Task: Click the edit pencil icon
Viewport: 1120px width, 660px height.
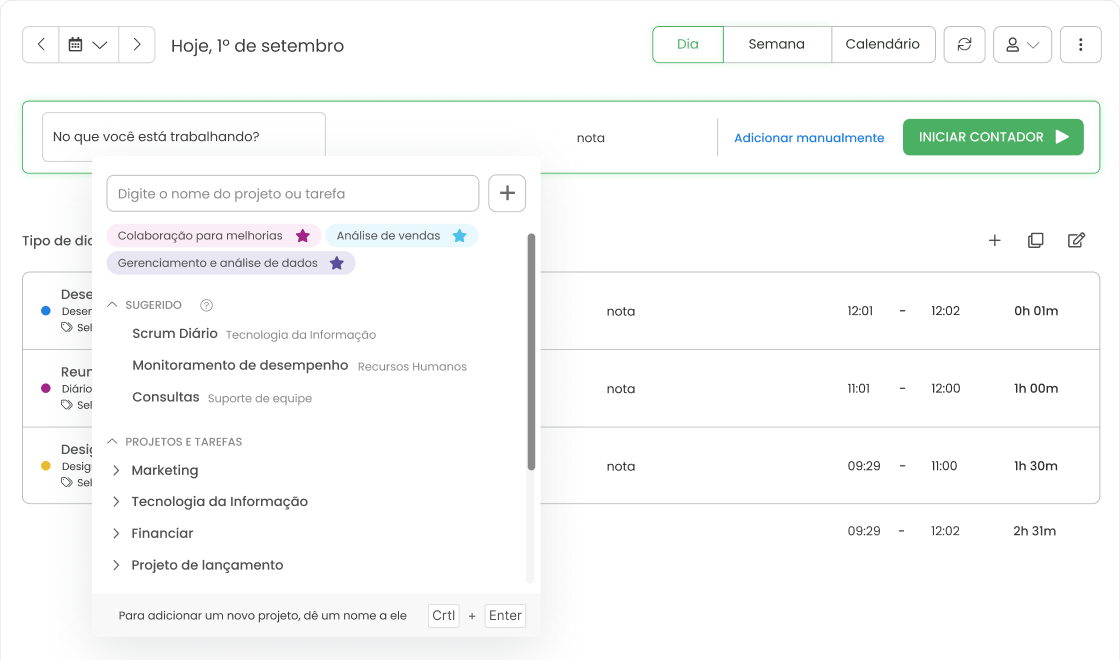Action: (1076, 240)
